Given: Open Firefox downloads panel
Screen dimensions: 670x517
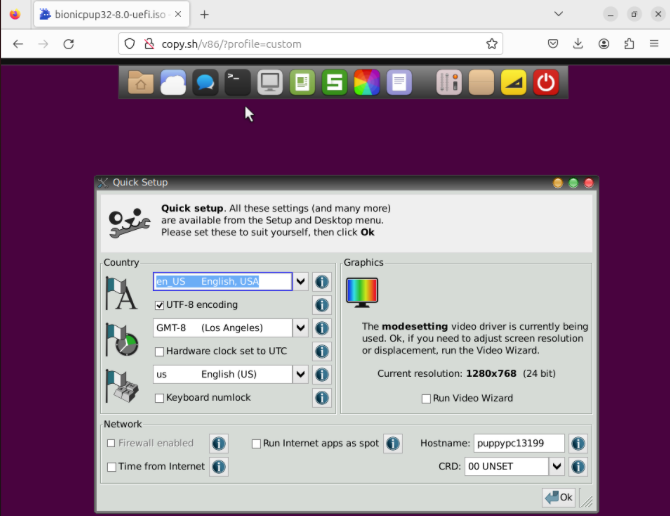Looking at the screenshot, I should [x=578, y=43].
